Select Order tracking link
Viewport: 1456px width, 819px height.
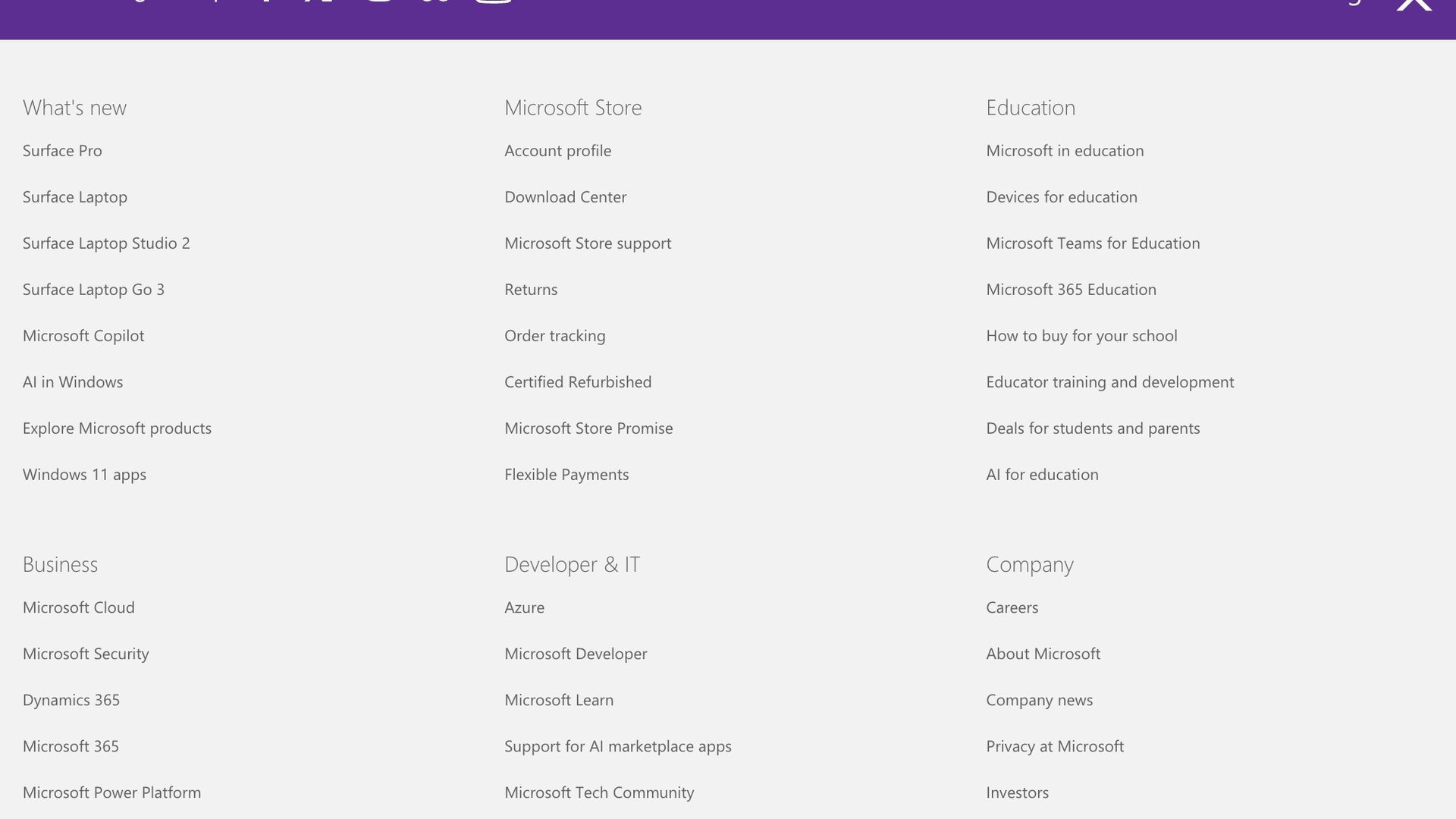[554, 336]
